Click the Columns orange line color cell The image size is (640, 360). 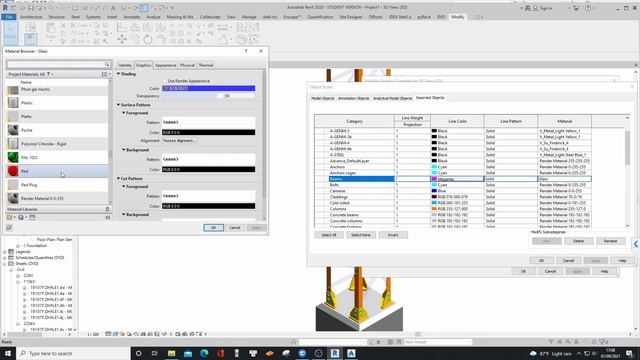point(457,209)
